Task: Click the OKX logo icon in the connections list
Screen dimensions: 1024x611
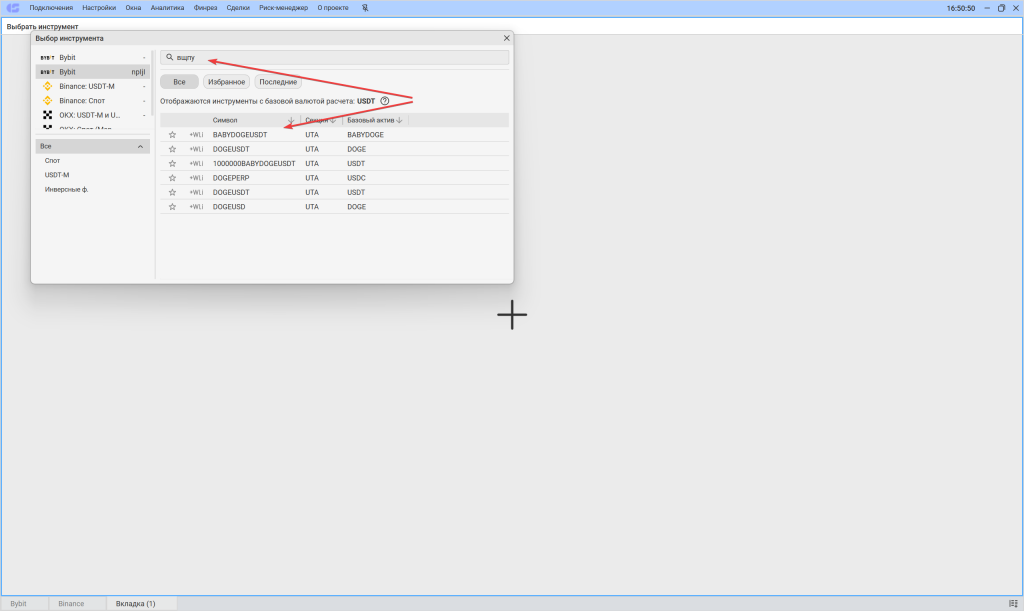Action: (x=47, y=115)
